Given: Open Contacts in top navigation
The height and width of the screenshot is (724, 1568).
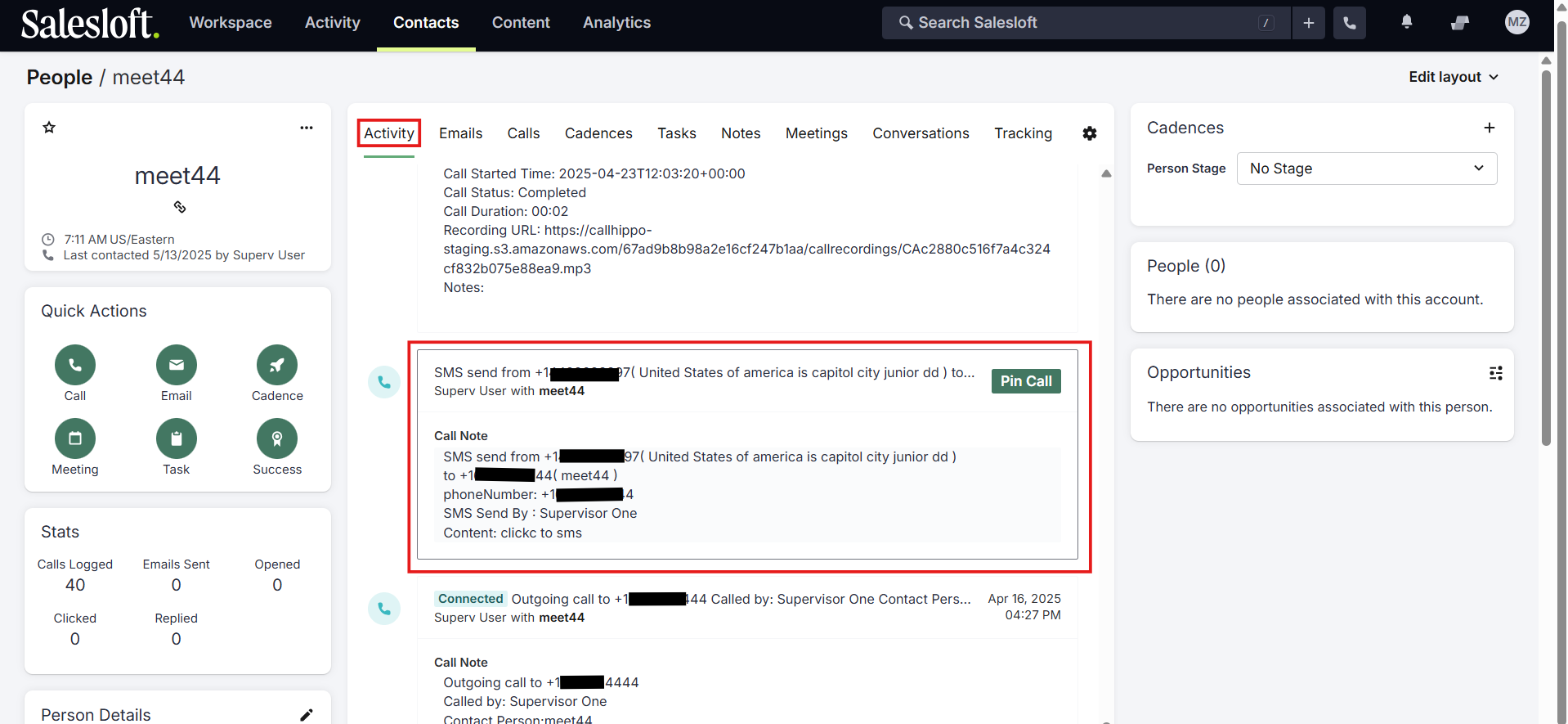Looking at the screenshot, I should [x=426, y=23].
